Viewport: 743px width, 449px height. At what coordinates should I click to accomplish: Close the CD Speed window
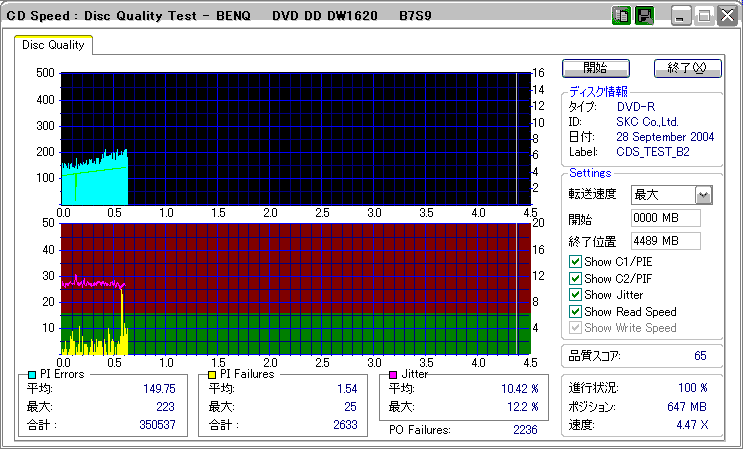pyautogui.click(x=727, y=17)
